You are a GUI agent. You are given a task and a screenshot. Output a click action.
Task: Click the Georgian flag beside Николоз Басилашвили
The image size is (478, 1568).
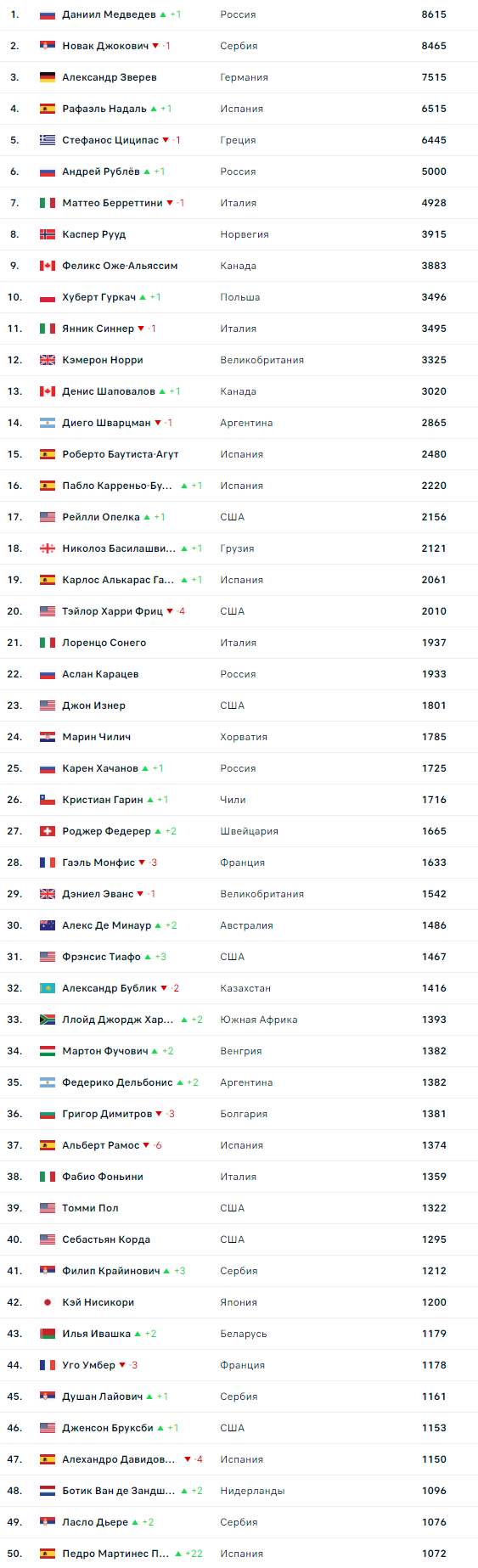[48, 548]
